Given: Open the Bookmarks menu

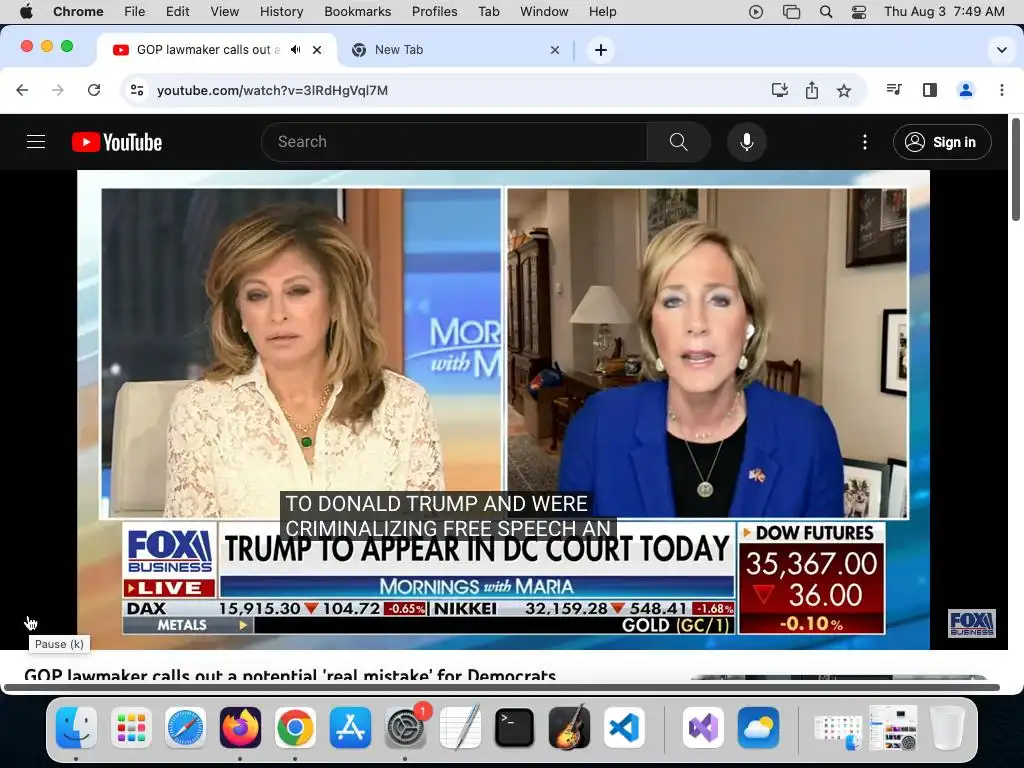Looking at the screenshot, I should pos(357,11).
